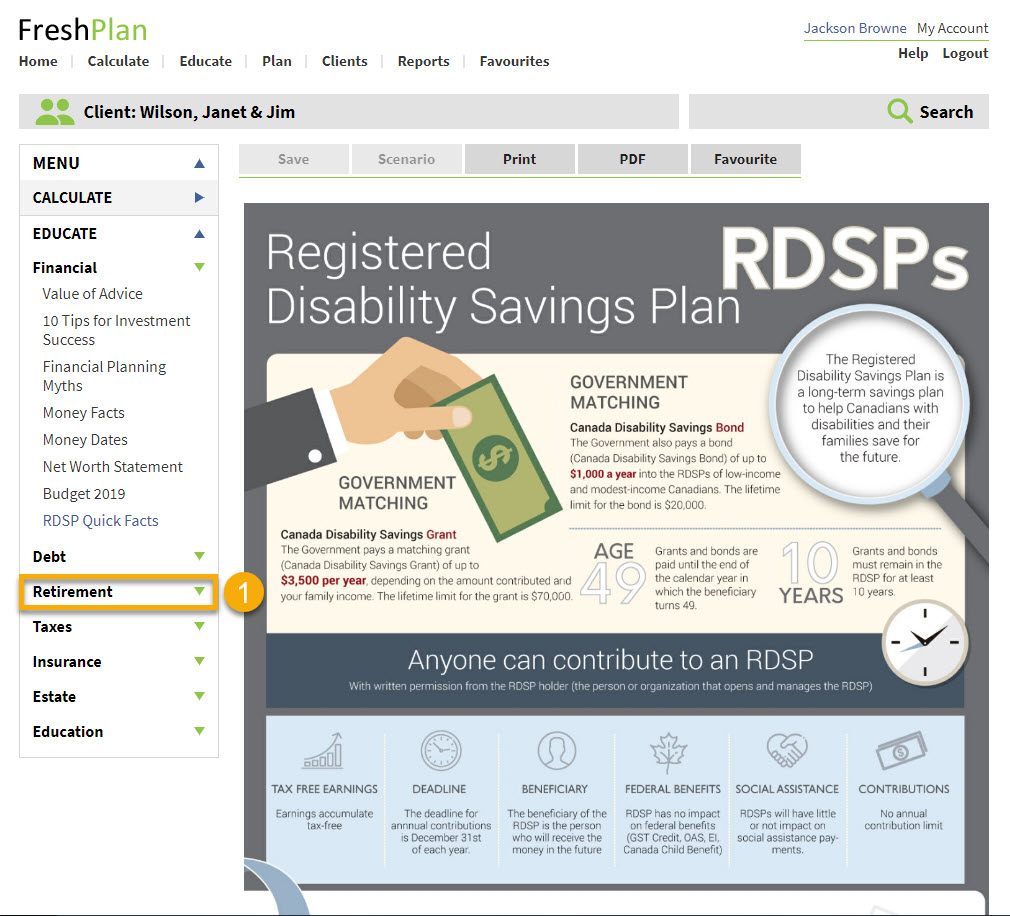Expand the Estate category arrow

199,696
